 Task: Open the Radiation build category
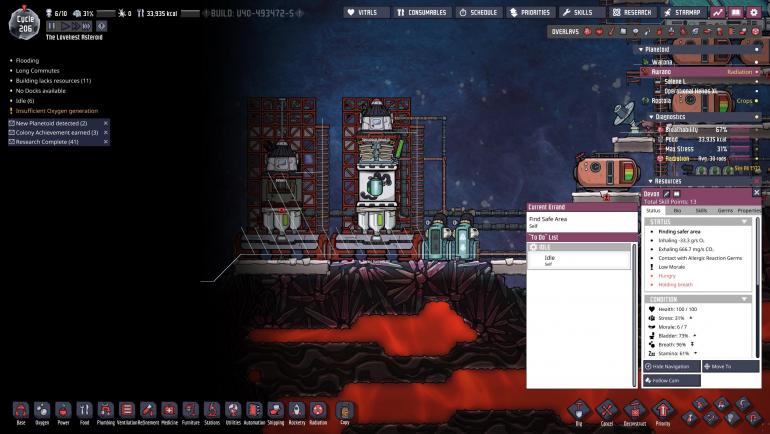click(318, 410)
